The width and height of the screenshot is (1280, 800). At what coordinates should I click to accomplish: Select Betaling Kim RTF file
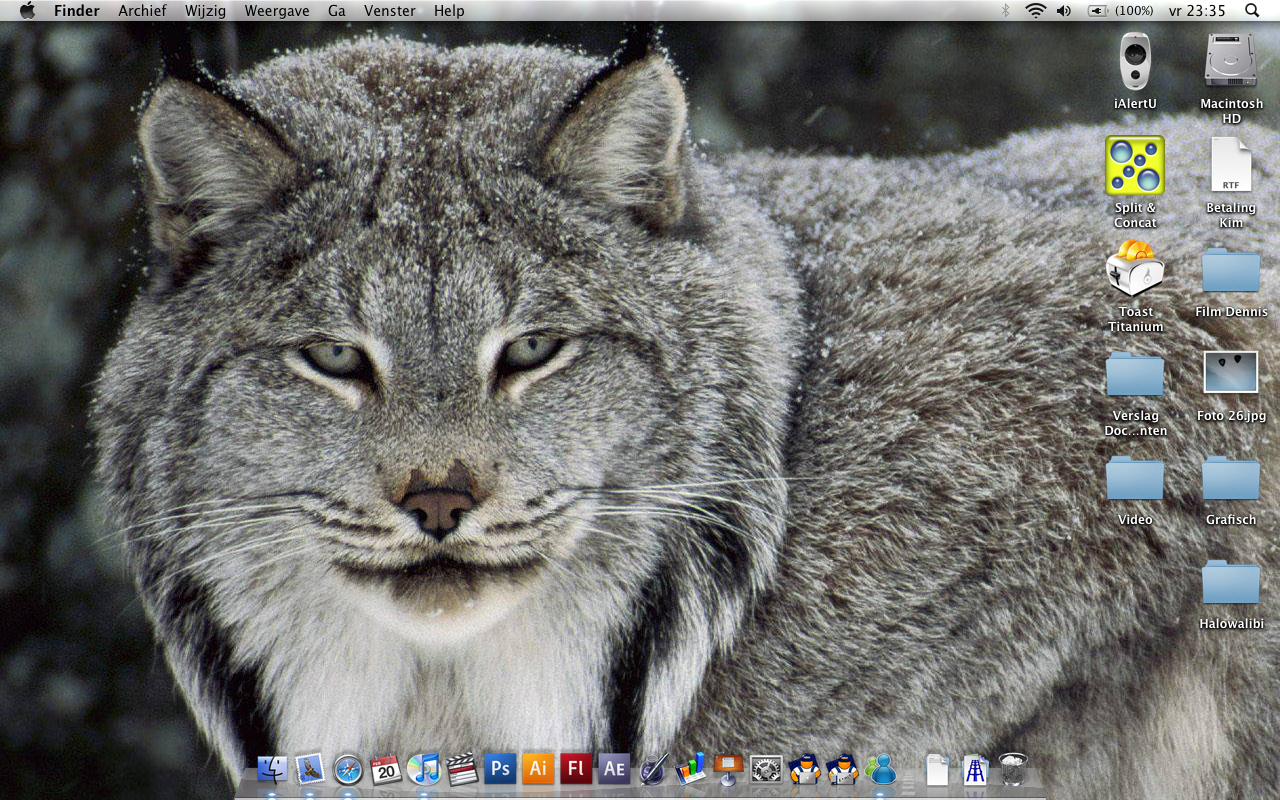tap(1231, 182)
